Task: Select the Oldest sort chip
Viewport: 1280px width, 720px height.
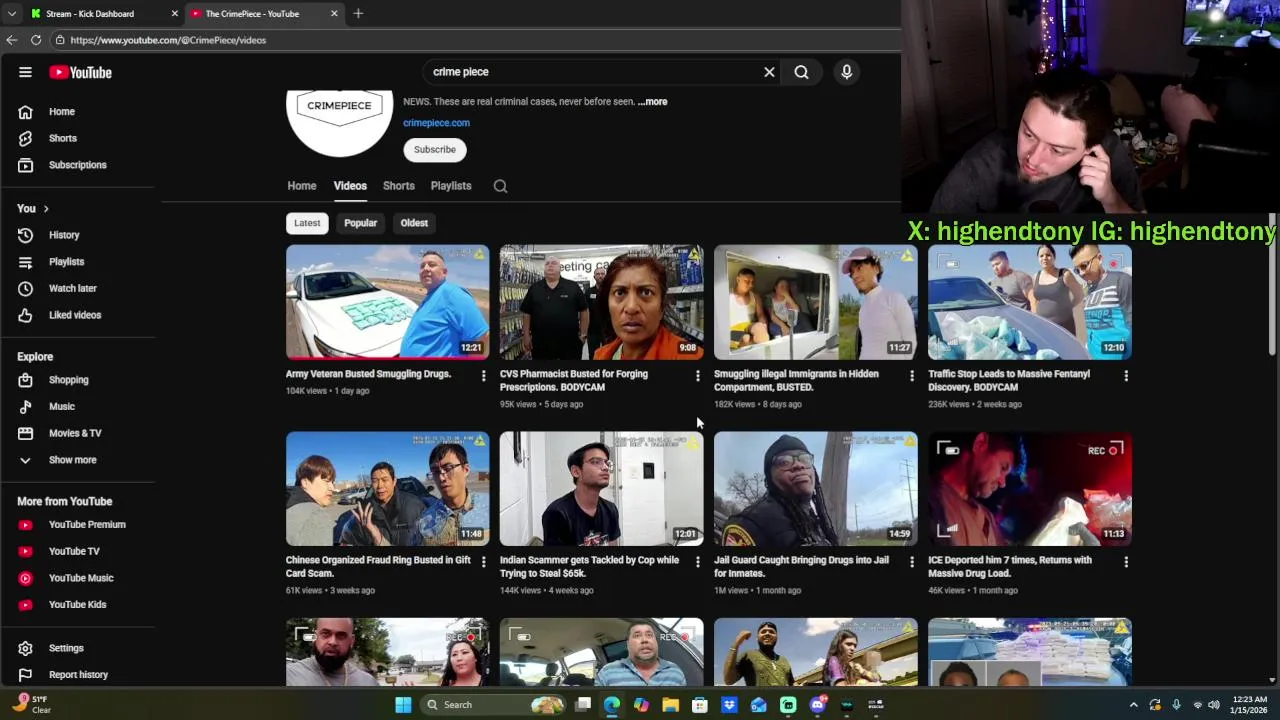Action: [x=414, y=223]
